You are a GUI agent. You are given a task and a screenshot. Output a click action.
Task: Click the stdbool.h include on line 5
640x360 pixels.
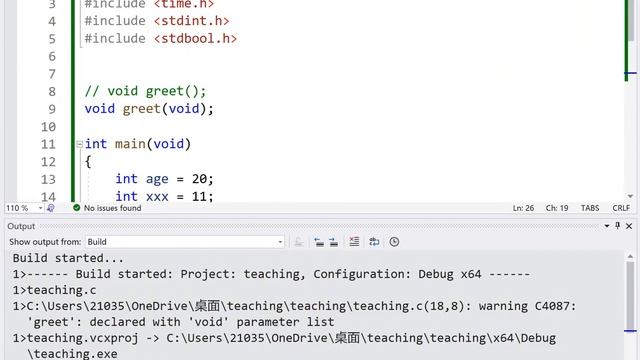click(195, 39)
